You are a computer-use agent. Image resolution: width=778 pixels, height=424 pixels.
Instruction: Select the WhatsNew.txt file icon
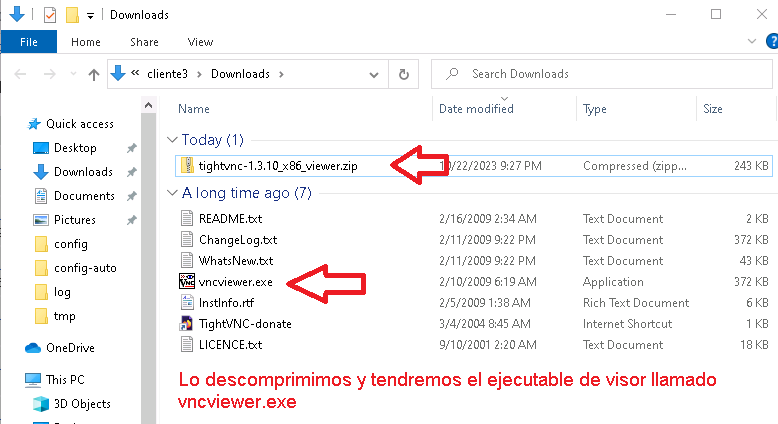[187, 260]
